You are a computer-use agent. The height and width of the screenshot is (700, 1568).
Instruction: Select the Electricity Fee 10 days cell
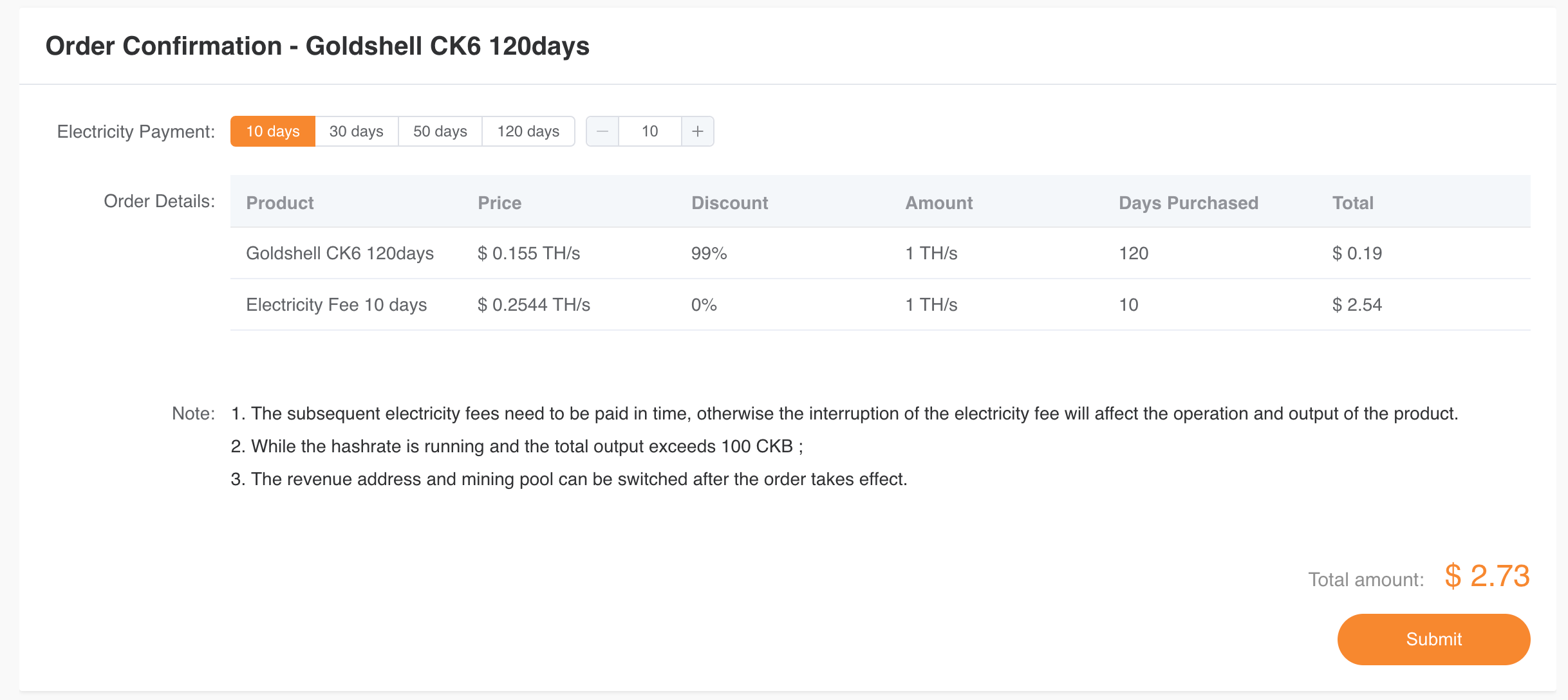click(337, 305)
